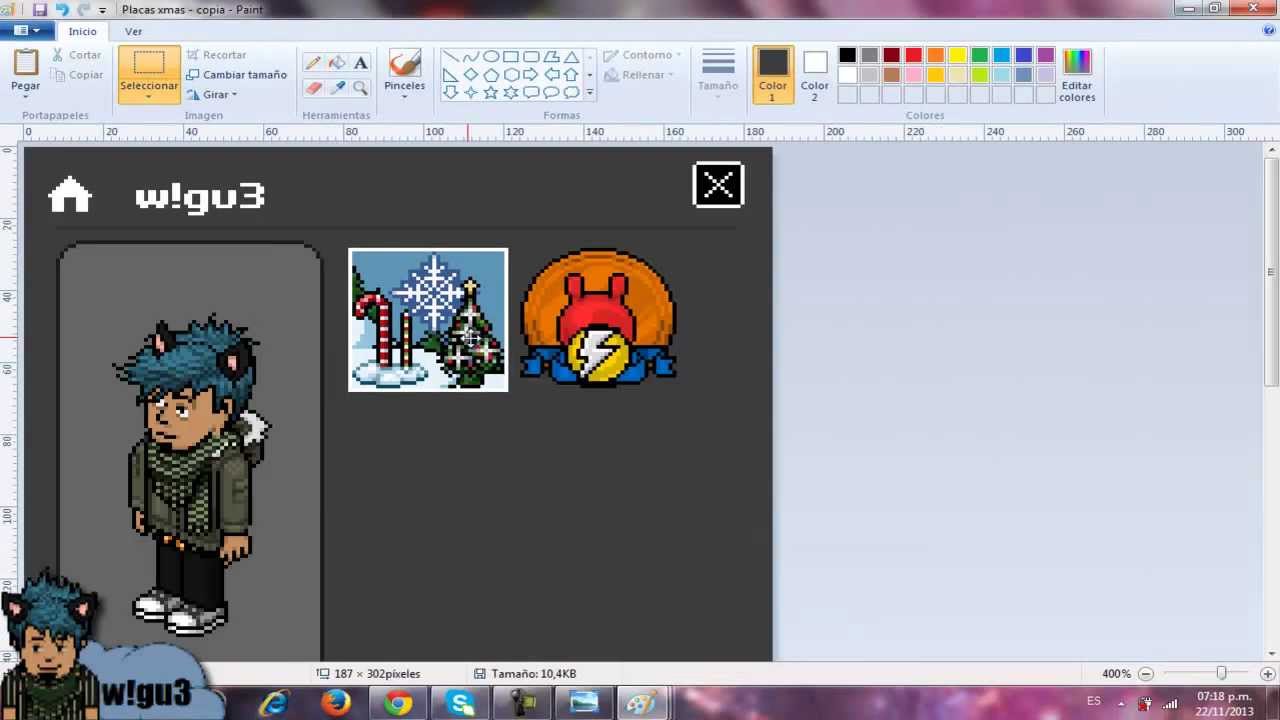Select the Color picker eyedropper tool
The width and height of the screenshot is (1280, 720).
click(337, 88)
